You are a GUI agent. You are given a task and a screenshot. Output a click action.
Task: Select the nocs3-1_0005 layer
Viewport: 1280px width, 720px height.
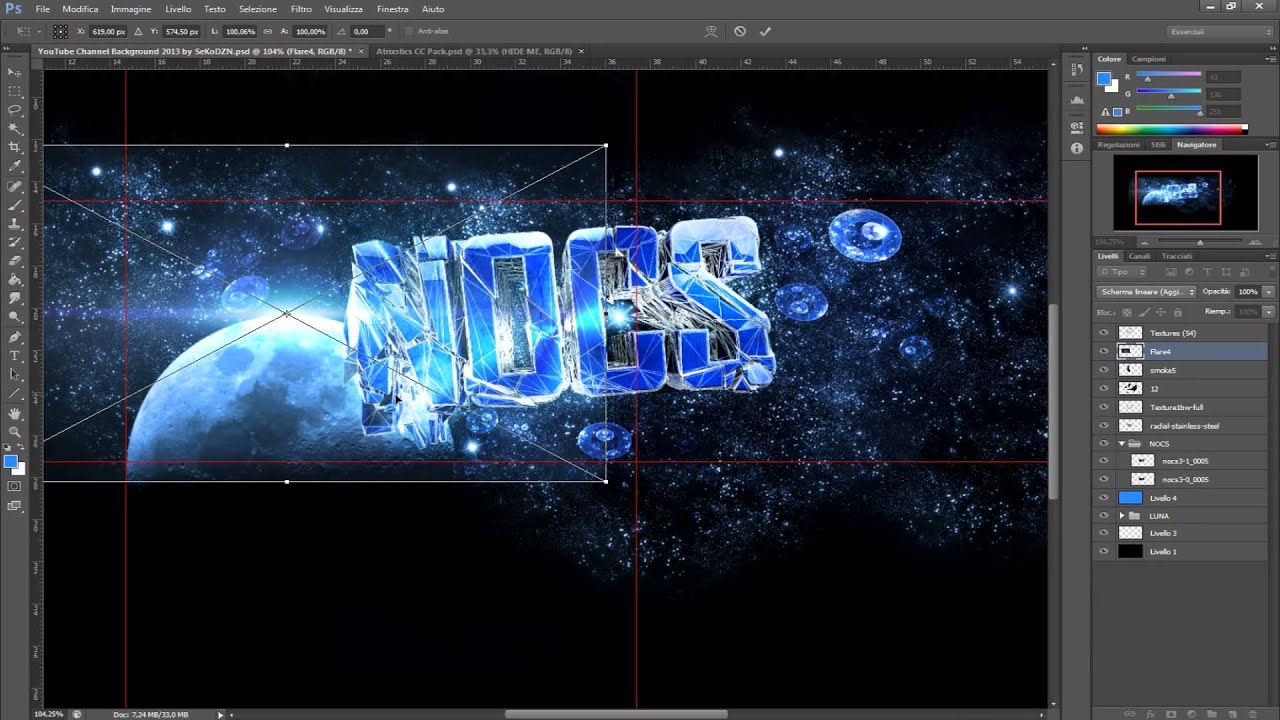coord(1180,461)
